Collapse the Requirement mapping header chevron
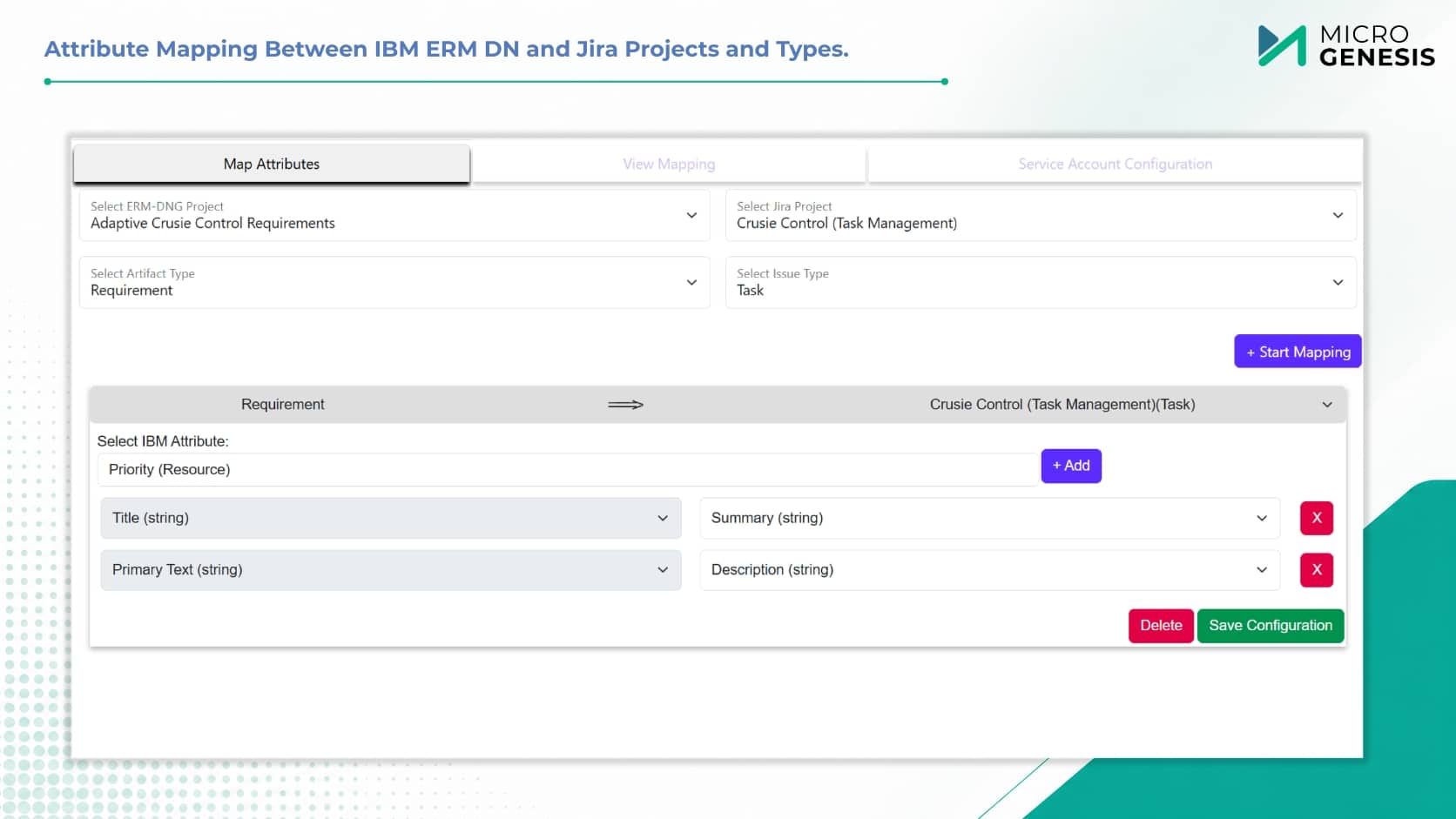1456x819 pixels. pyautogui.click(x=1327, y=405)
